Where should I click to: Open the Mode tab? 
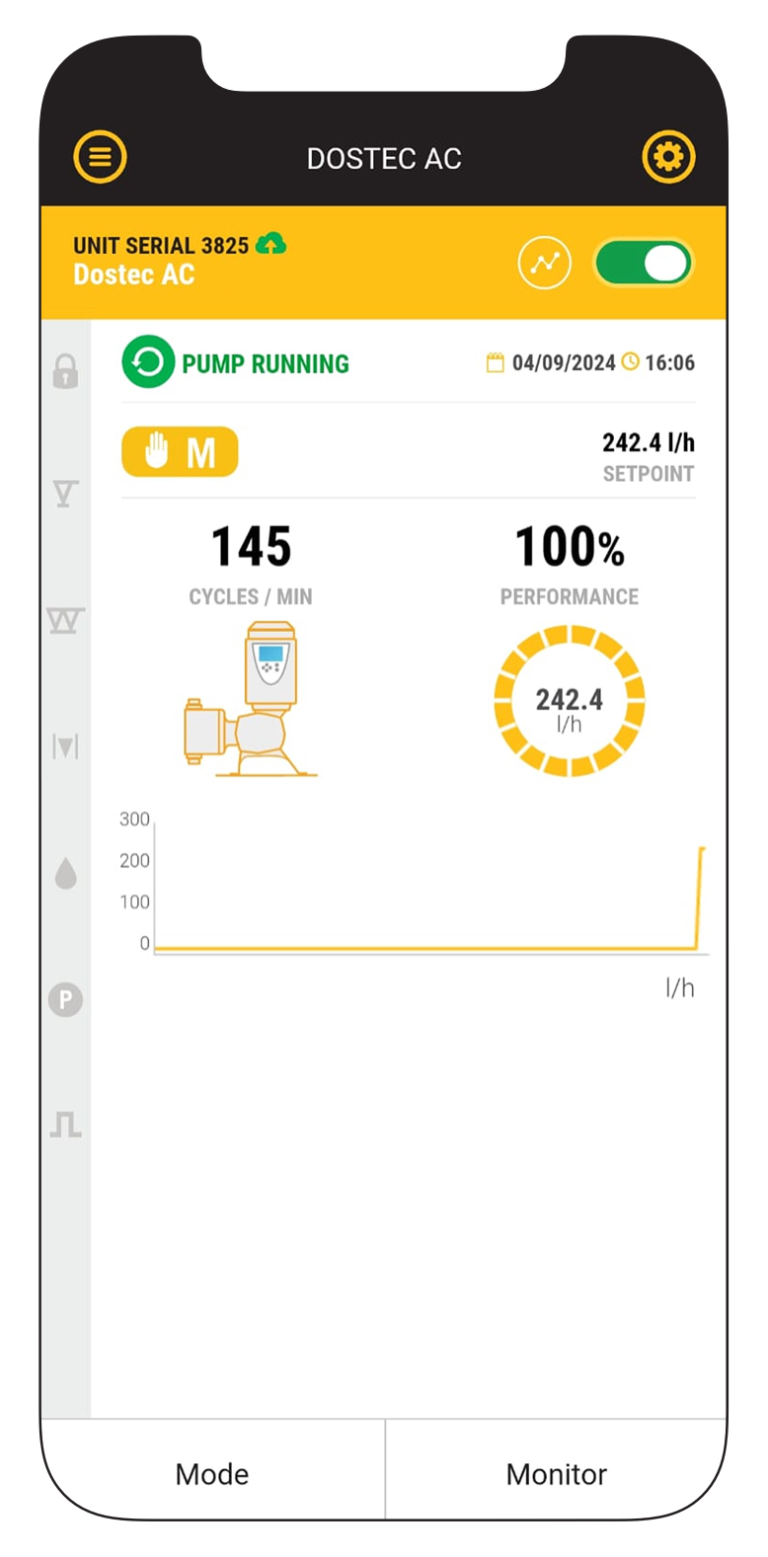pyautogui.click(x=212, y=1473)
